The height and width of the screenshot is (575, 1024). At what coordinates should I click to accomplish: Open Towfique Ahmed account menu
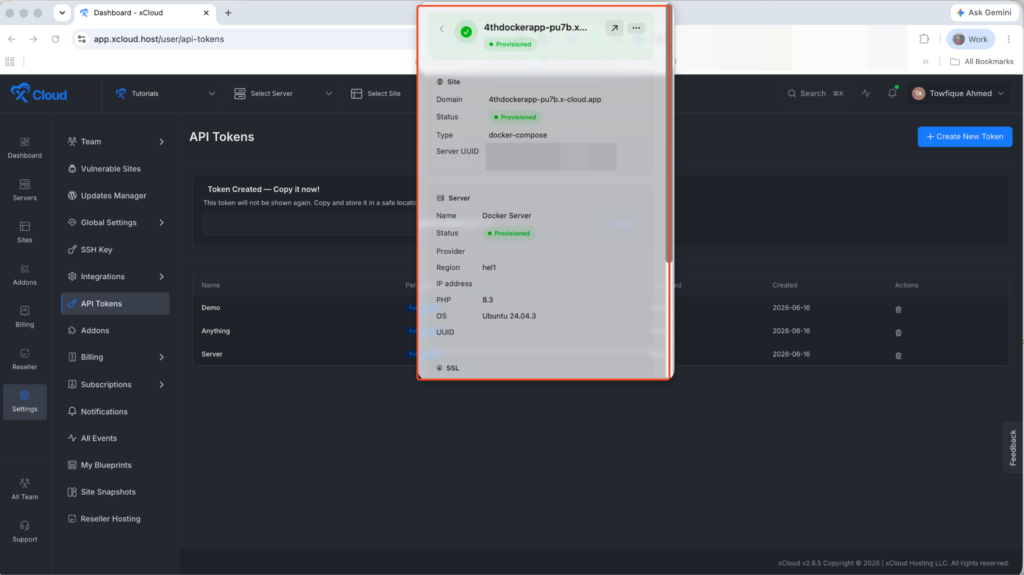point(958,93)
